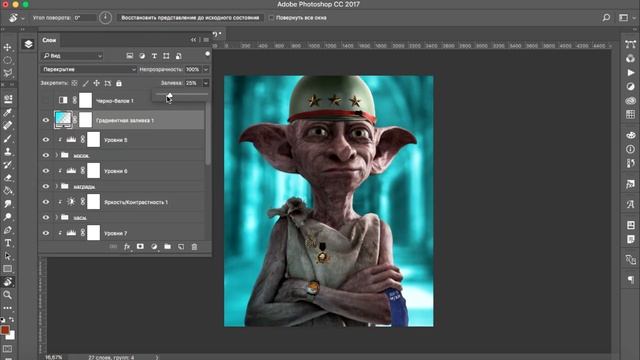Select the Clone Stamp tool

point(7,151)
